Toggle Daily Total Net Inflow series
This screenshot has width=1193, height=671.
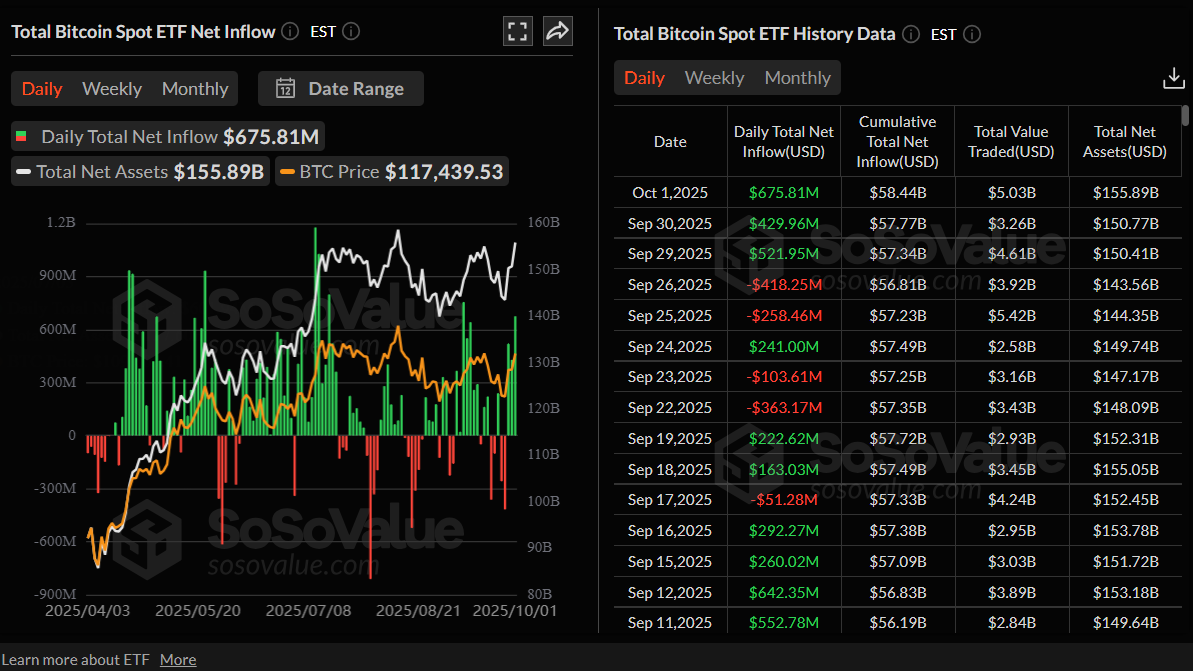pyautogui.click(x=166, y=137)
